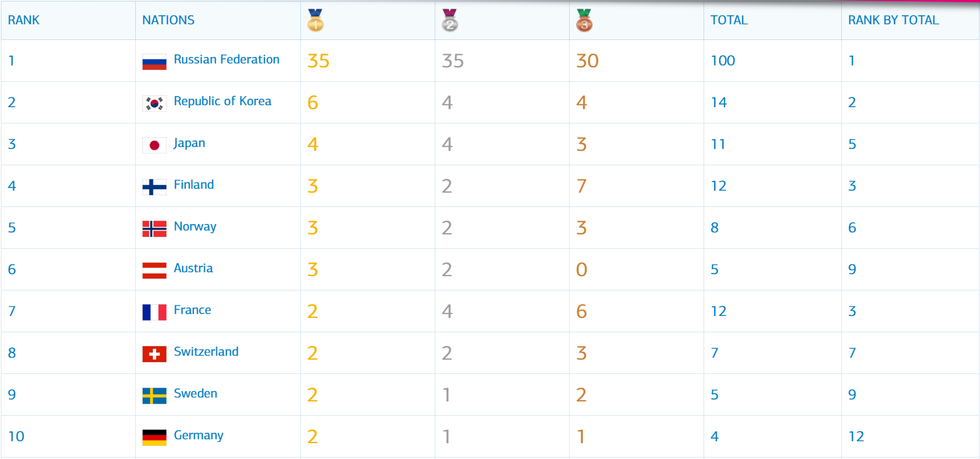Click the gold medal column icon

pos(316,20)
